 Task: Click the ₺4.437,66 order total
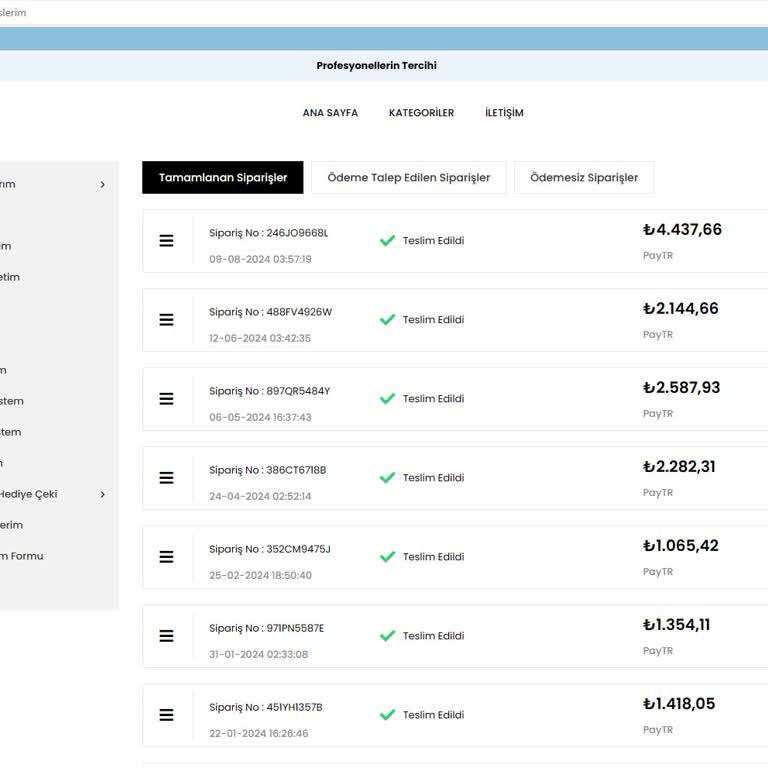click(x=682, y=230)
